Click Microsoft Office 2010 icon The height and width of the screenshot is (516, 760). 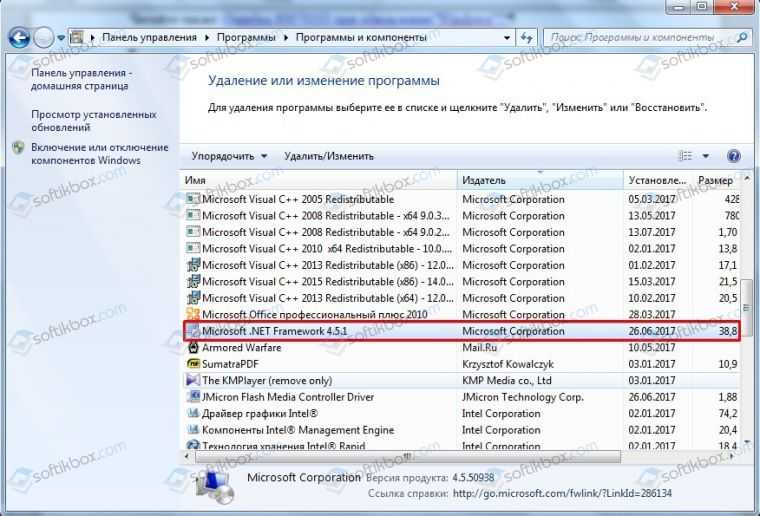(193, 314)
